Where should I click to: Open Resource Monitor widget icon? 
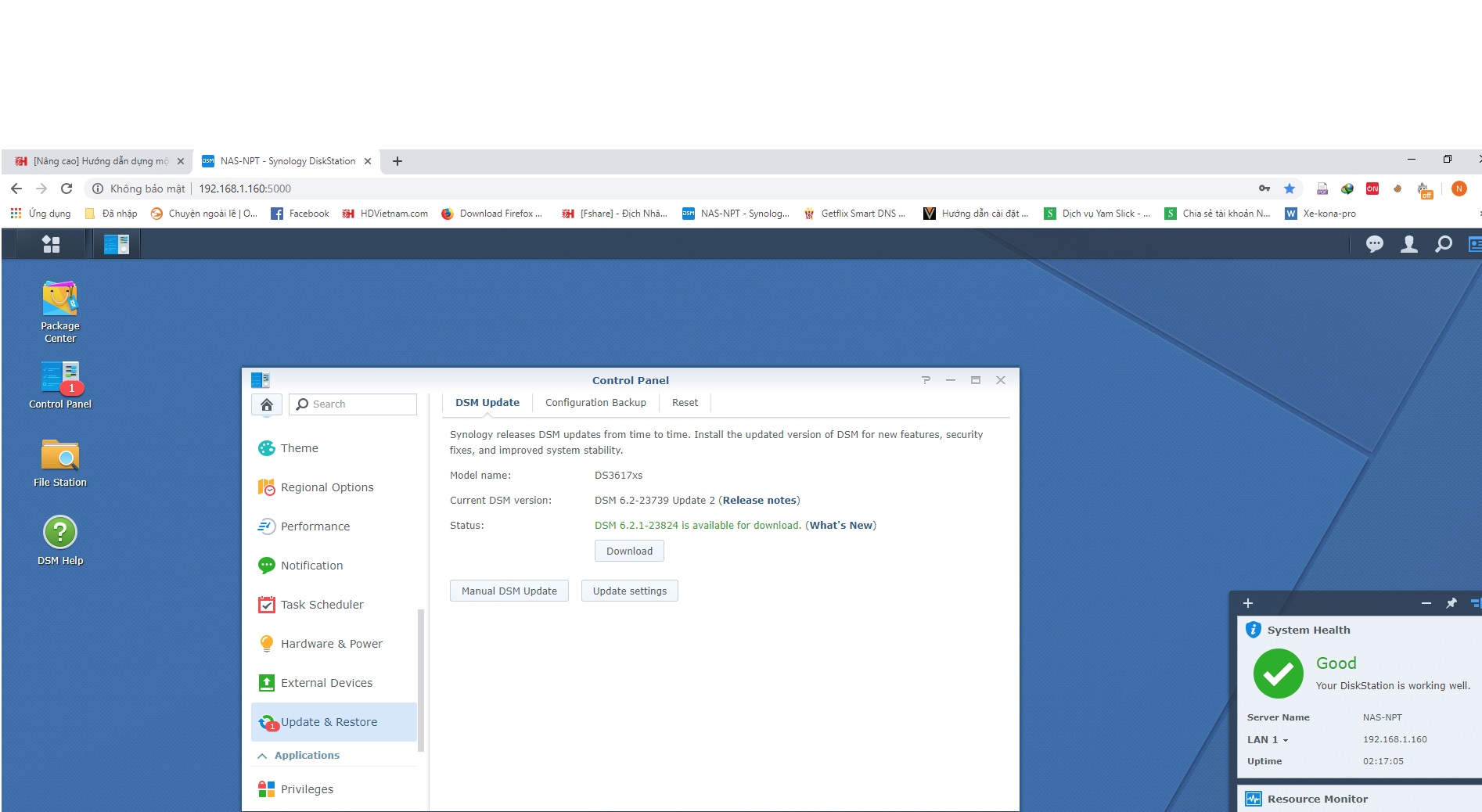tap(1254, 799)
